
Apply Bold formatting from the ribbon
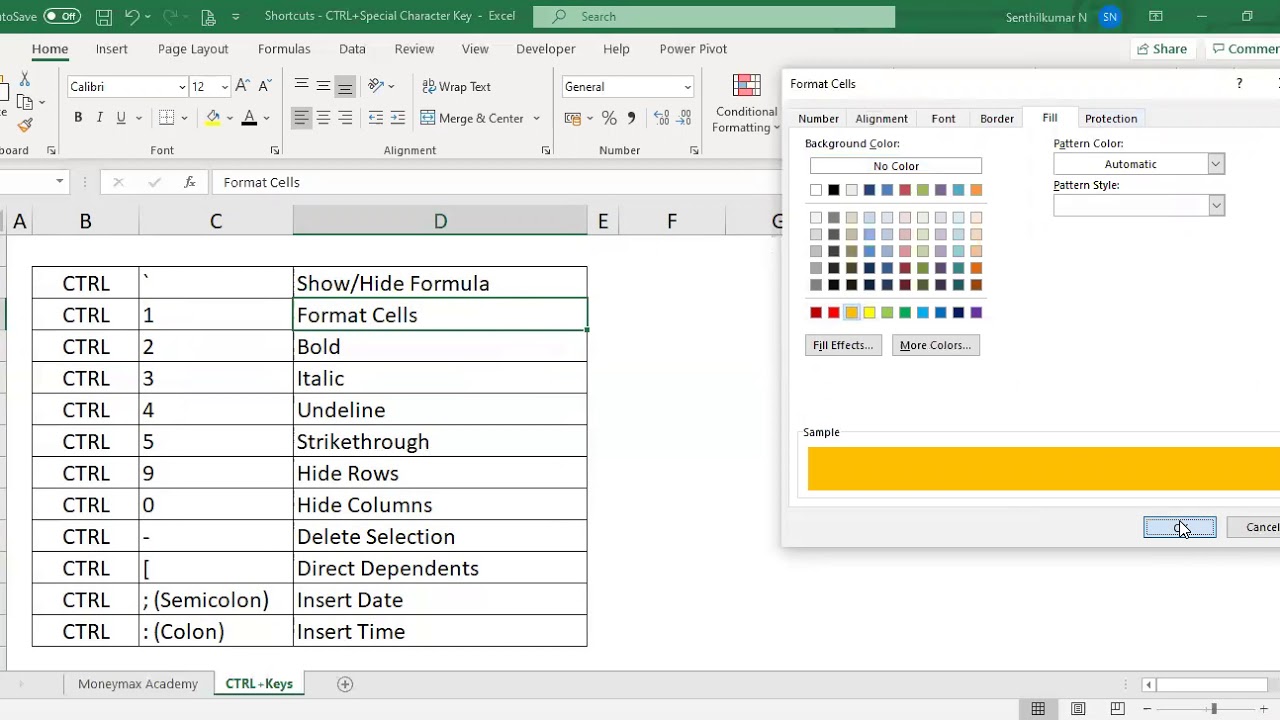[x=78, y=118]
